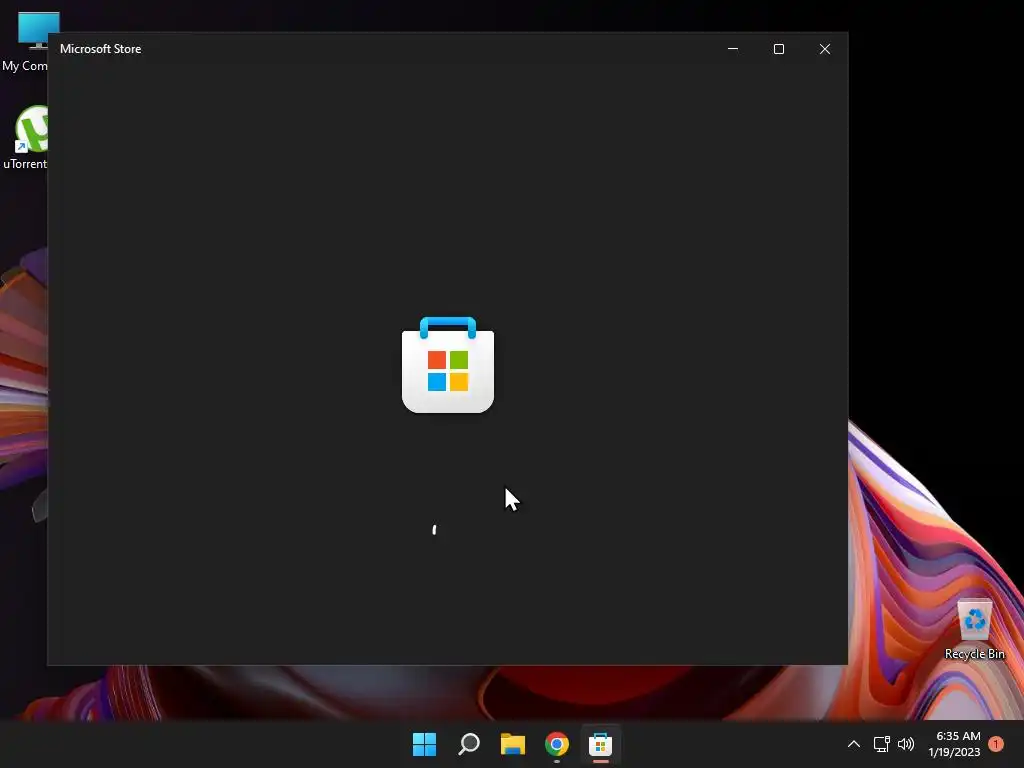This screenshot has height=768, width=1024.
Task: Click the Microsoft Store title text
Action: tap(101, 49)
